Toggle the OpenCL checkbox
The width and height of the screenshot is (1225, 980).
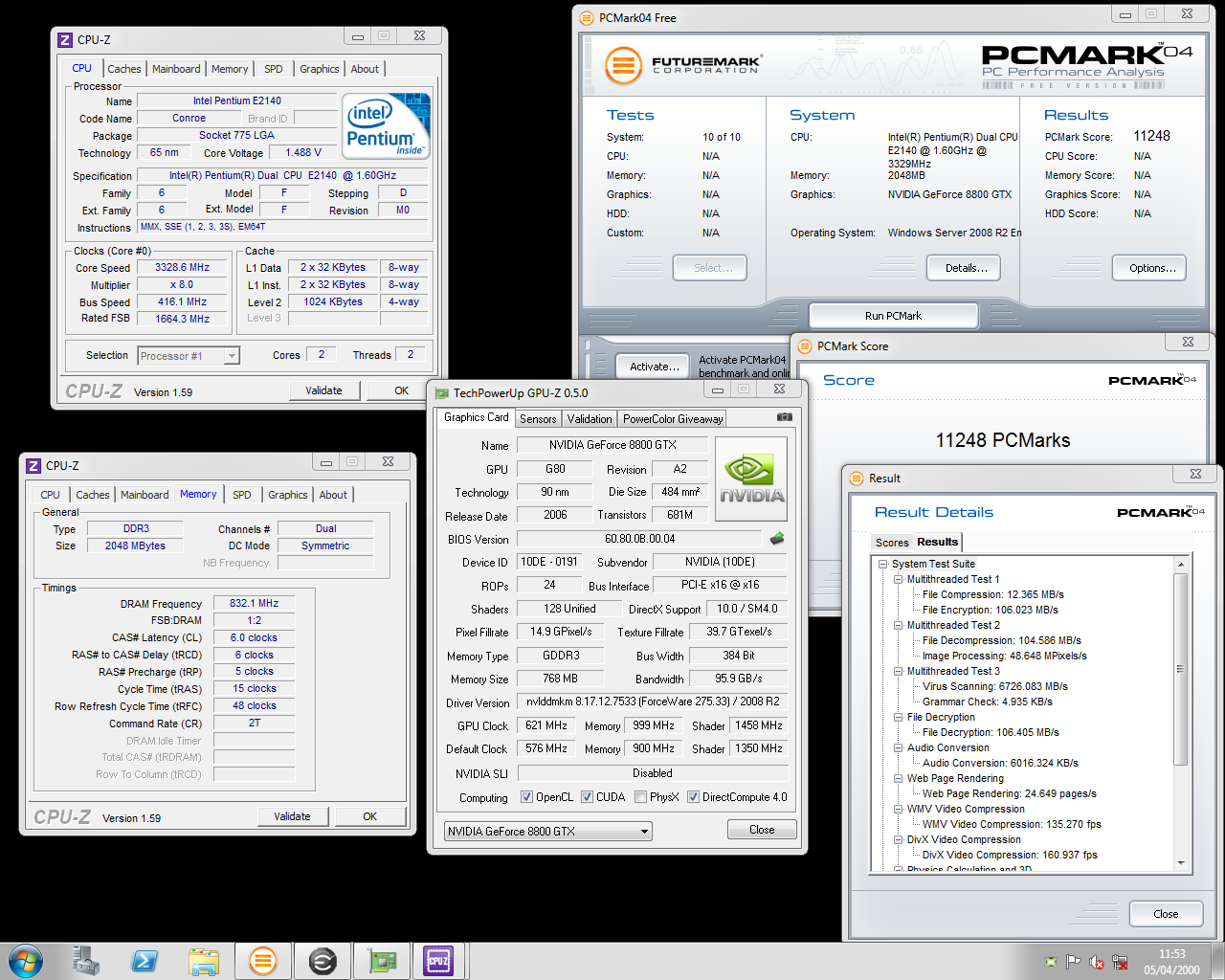point(526,797)
